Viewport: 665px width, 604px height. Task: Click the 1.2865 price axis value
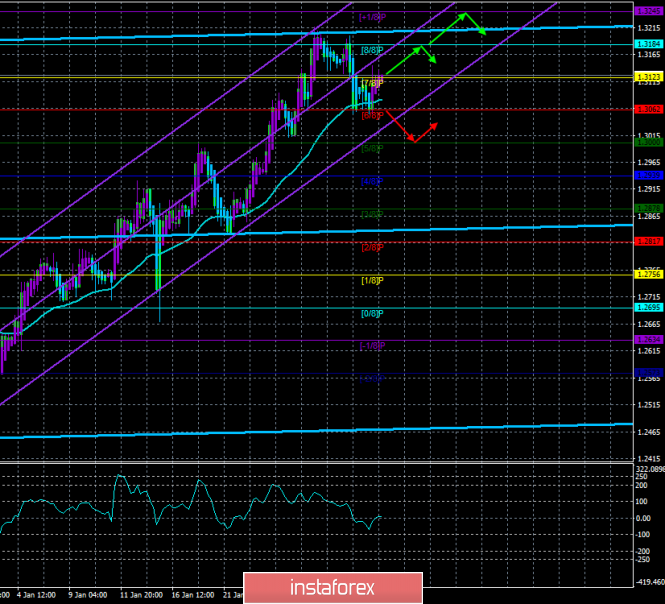[x=649, y=216]
